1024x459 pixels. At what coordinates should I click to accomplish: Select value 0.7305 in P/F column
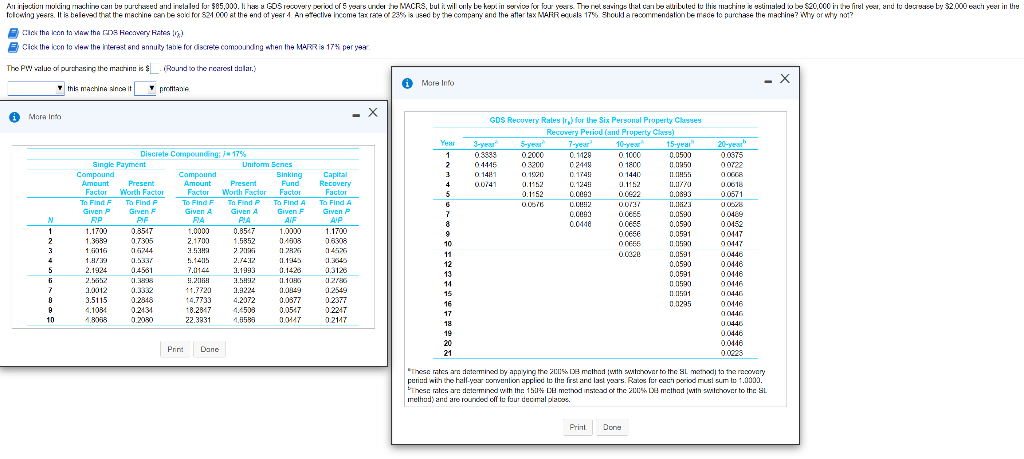pos(142,240)
